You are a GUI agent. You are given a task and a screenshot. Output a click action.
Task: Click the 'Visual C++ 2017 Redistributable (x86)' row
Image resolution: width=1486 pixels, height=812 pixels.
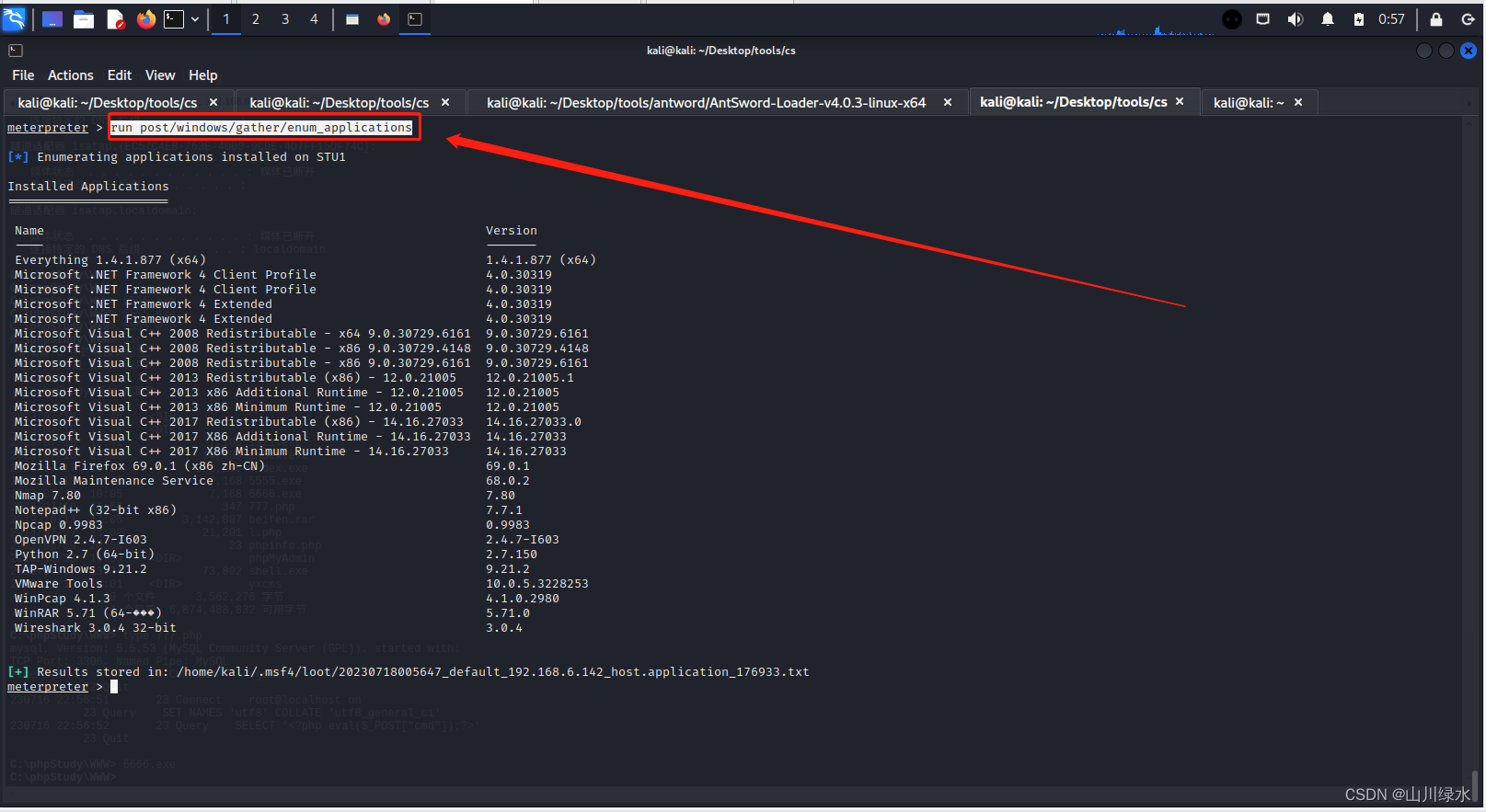[298, 422]
